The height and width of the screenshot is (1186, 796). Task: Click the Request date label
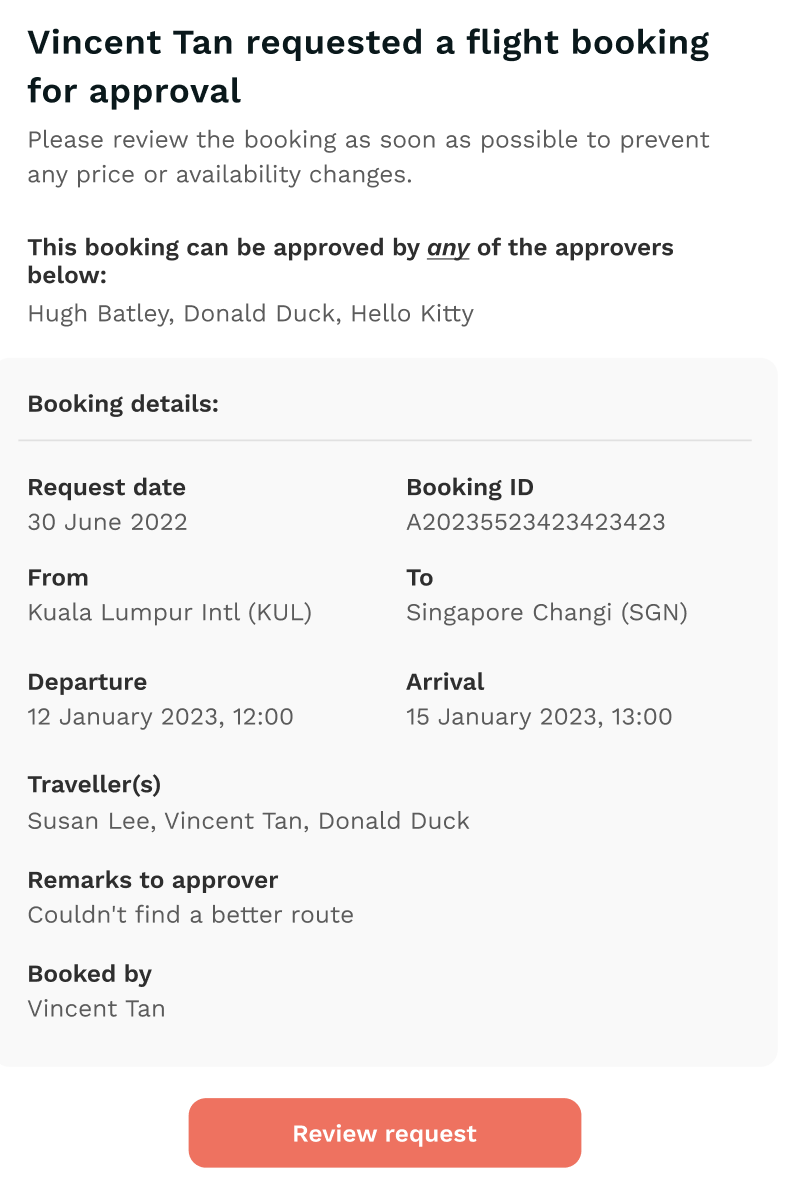[107, 487]
